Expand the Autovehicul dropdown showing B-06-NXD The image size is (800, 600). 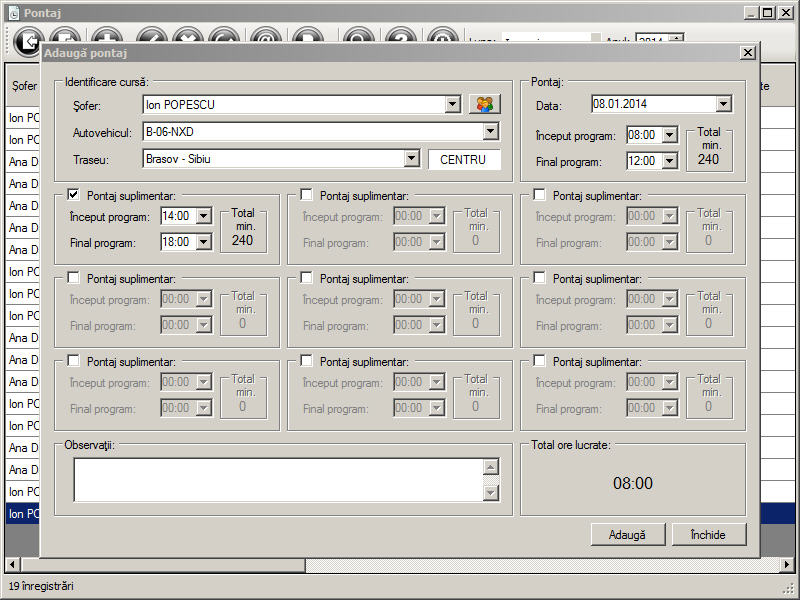coord(490,132)
